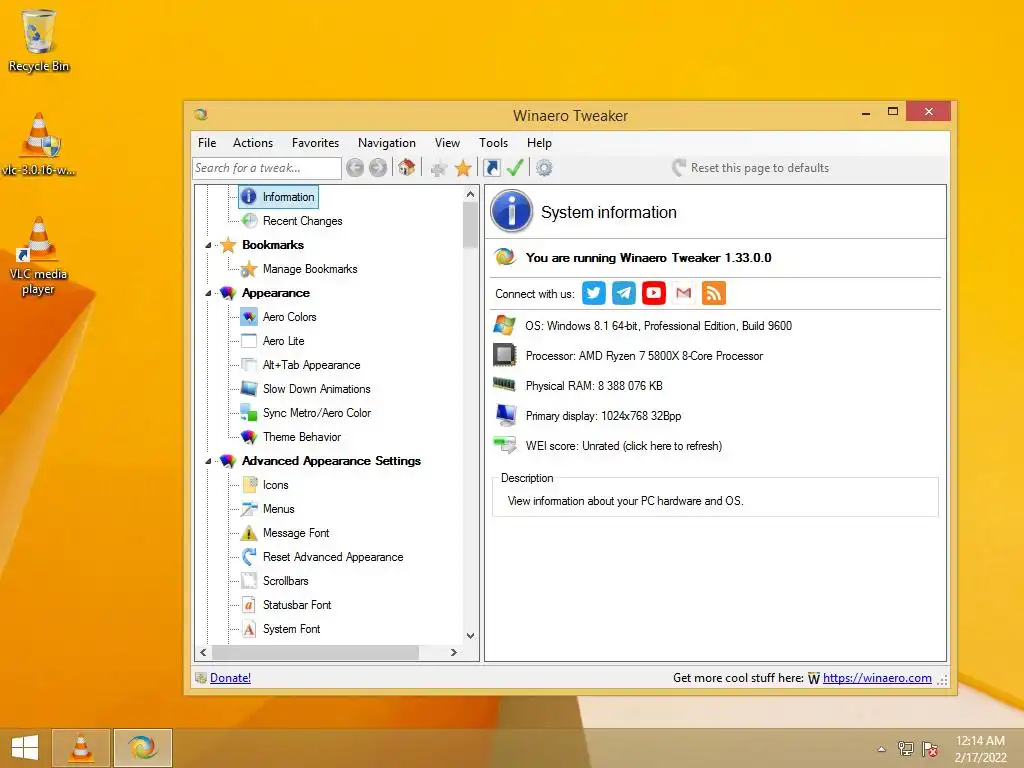The height and width of the screenshot is (768, 1024).
Task: Click the VLC icon on the taskbar
Action: click(81, 748)
